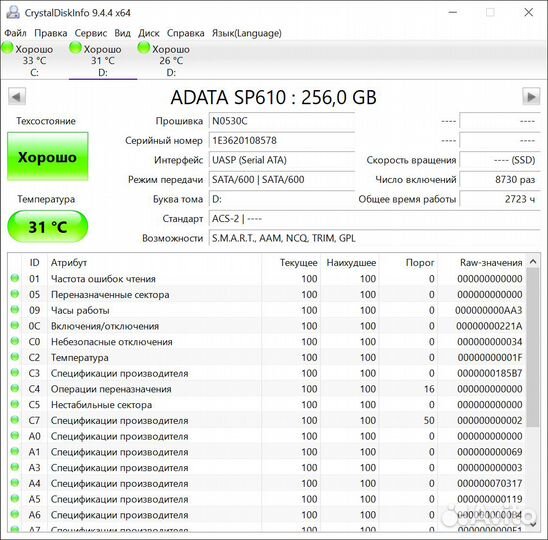Click the green status dot for attribute C3

pos(15,373)
